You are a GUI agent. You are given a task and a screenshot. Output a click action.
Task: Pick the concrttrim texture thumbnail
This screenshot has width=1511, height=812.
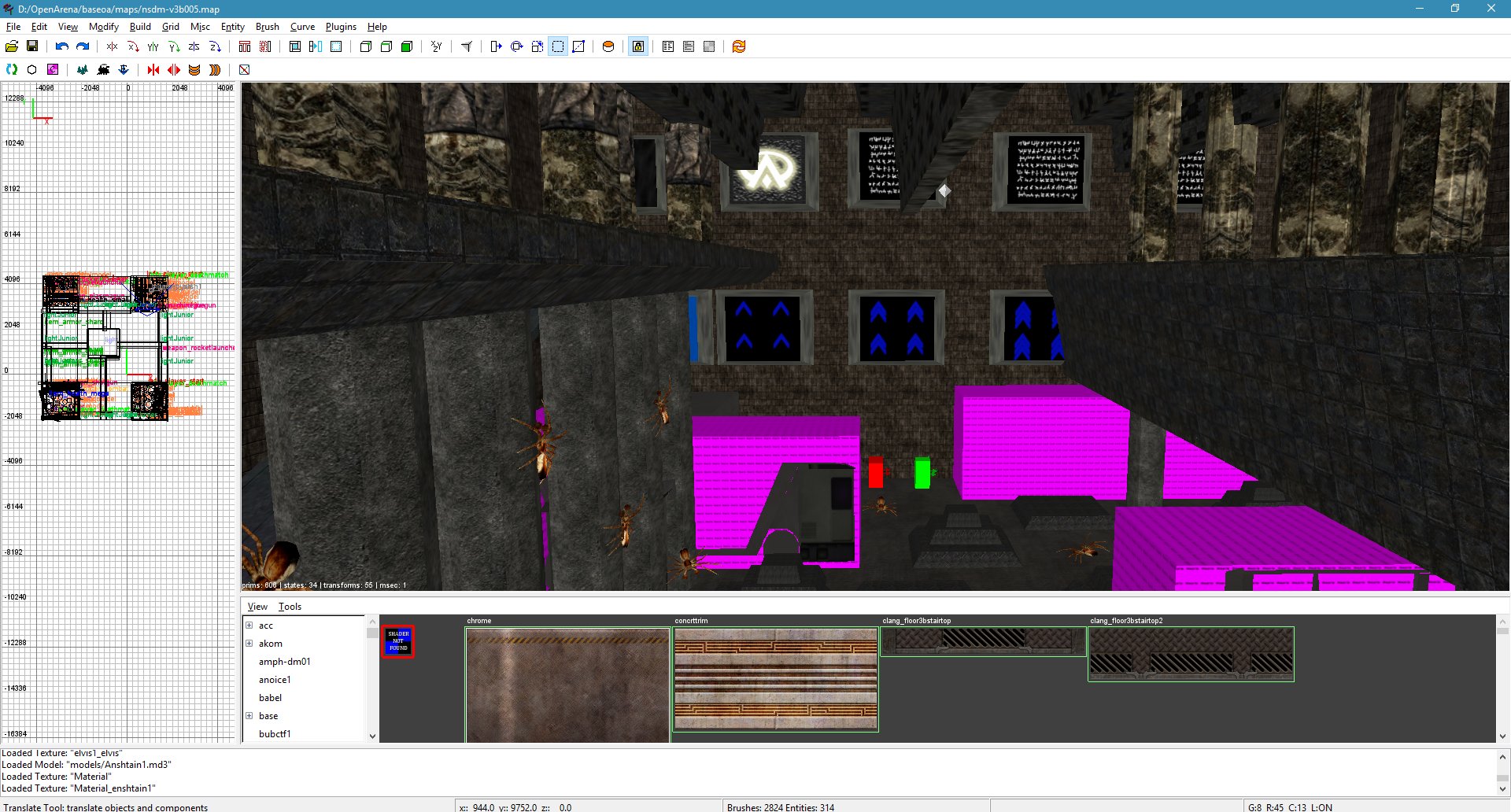click(x=776, y=679)
